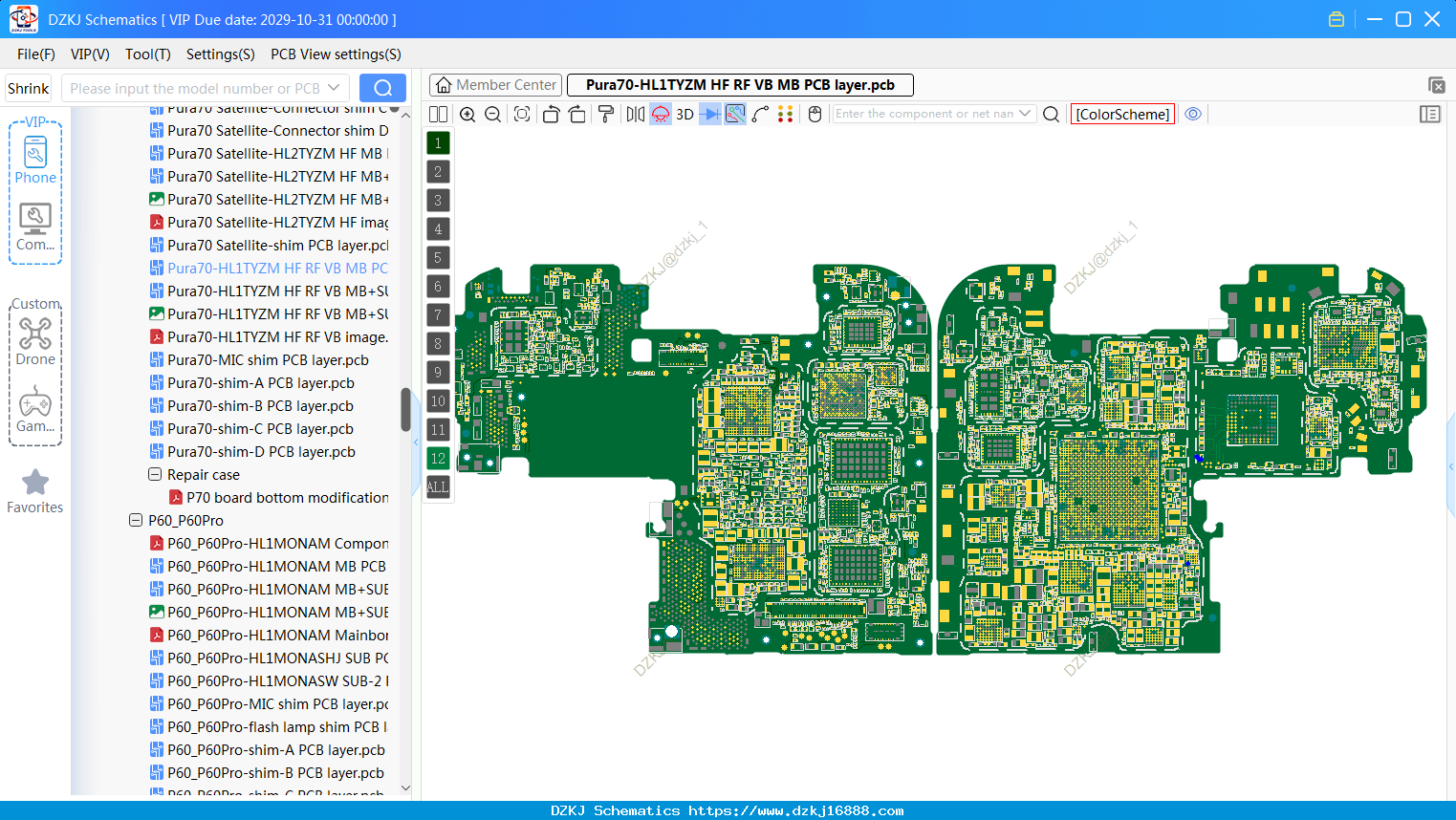1456x820 pixels.
Task: Select the paint roller tool
Action: coord(606,114)
